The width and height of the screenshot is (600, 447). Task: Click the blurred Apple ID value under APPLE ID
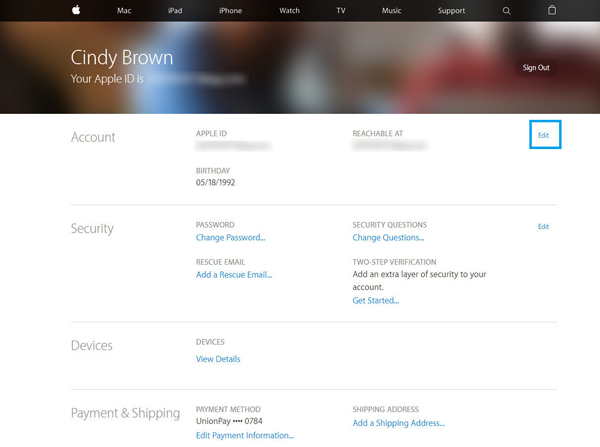tap(233, 146)
